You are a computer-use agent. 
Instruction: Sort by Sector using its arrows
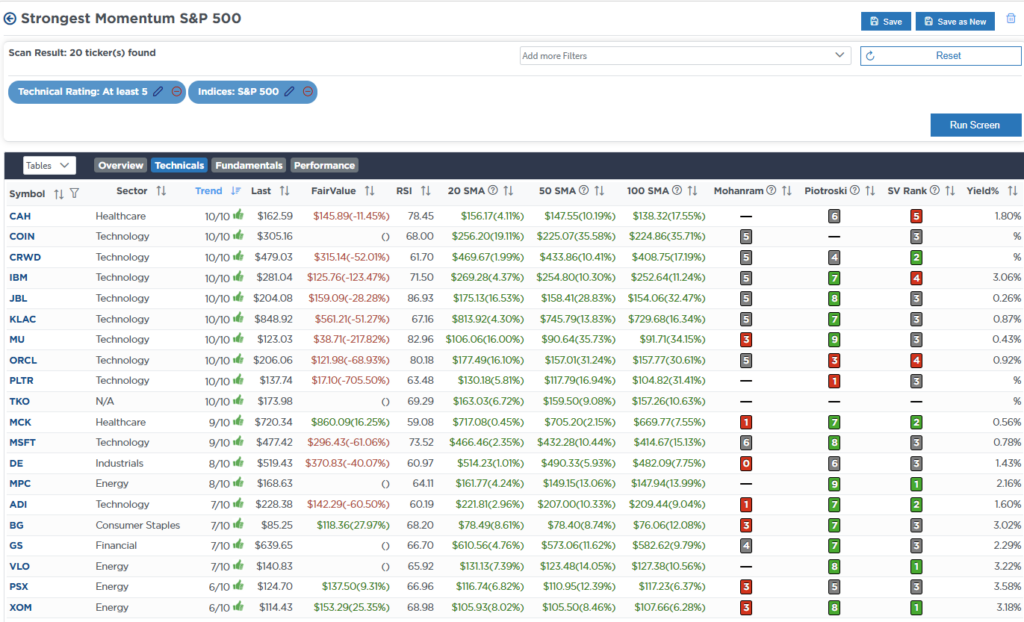[161, 191]
